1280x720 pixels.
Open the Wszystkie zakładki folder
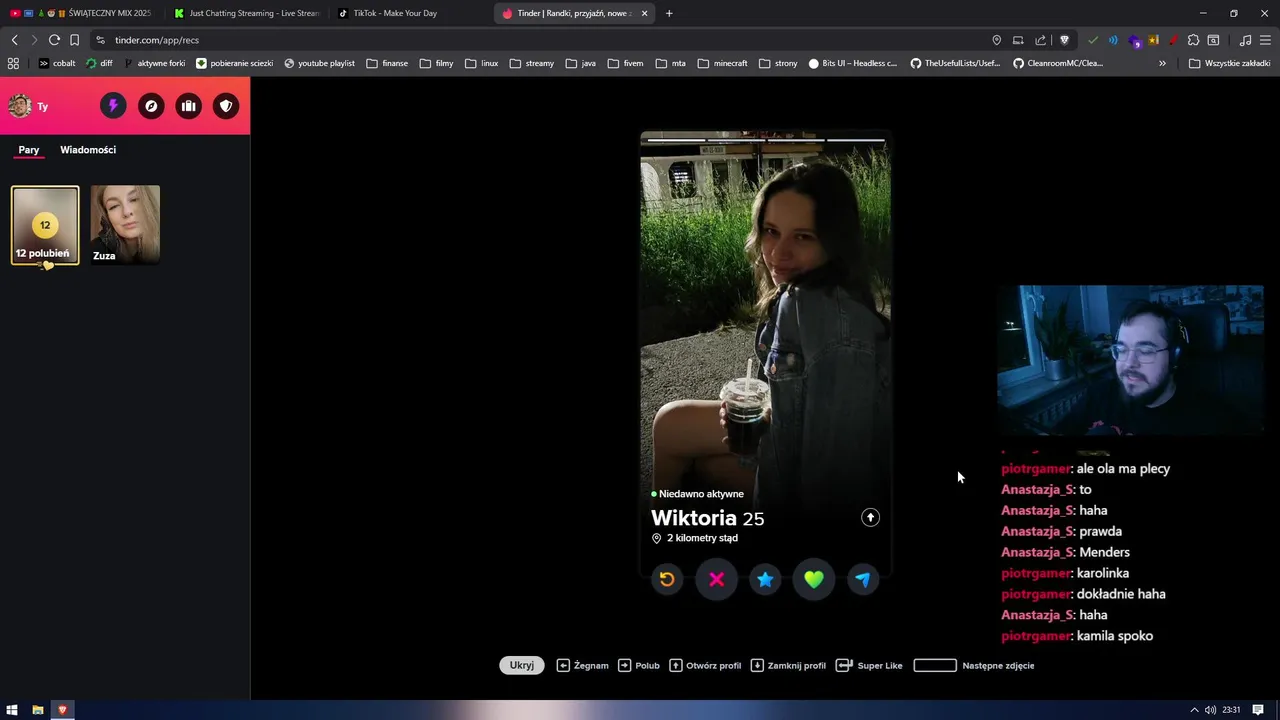[x=1229, y=63]
